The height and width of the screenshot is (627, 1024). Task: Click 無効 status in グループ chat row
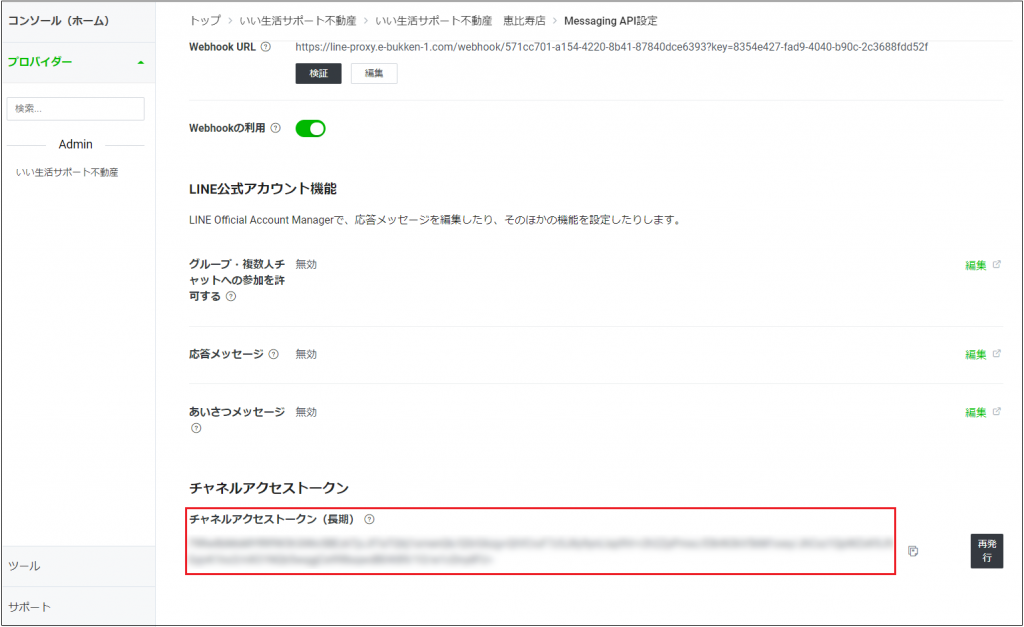[306, 265]
